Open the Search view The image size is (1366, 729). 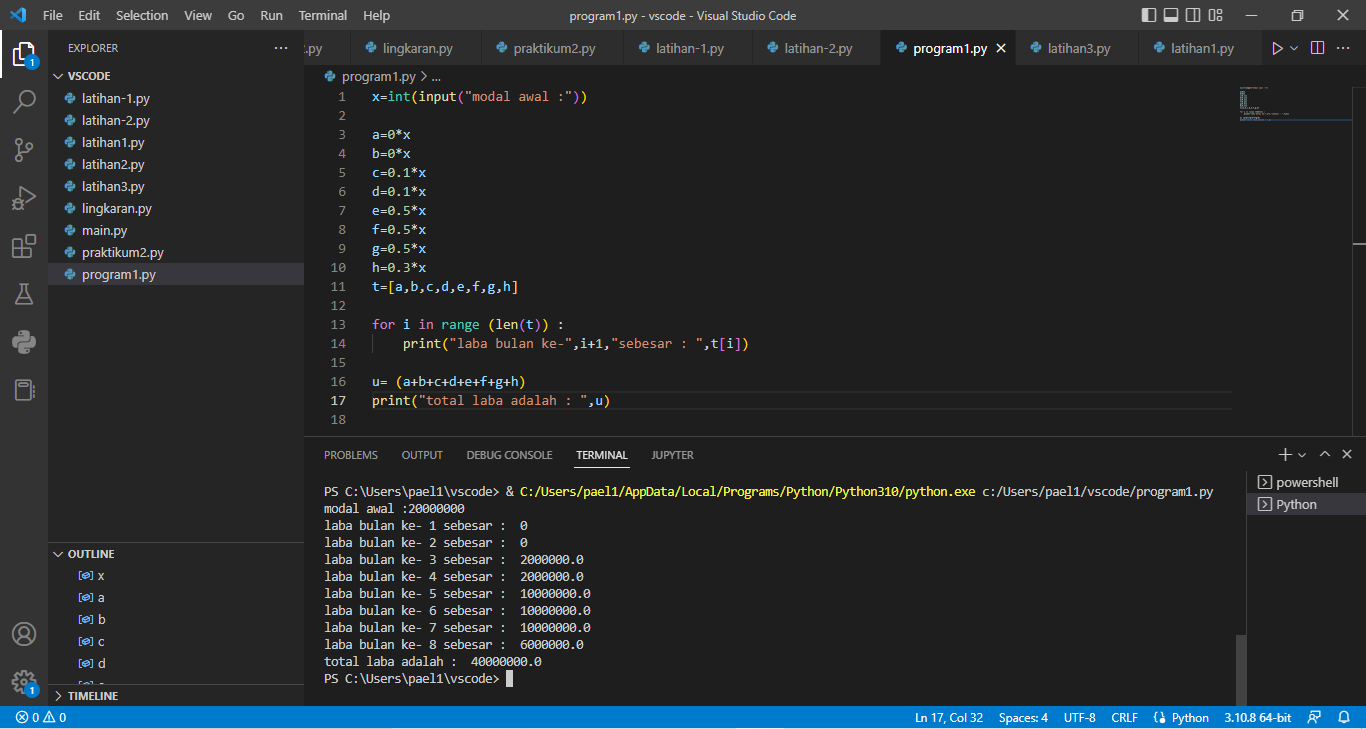pos(24,101)
